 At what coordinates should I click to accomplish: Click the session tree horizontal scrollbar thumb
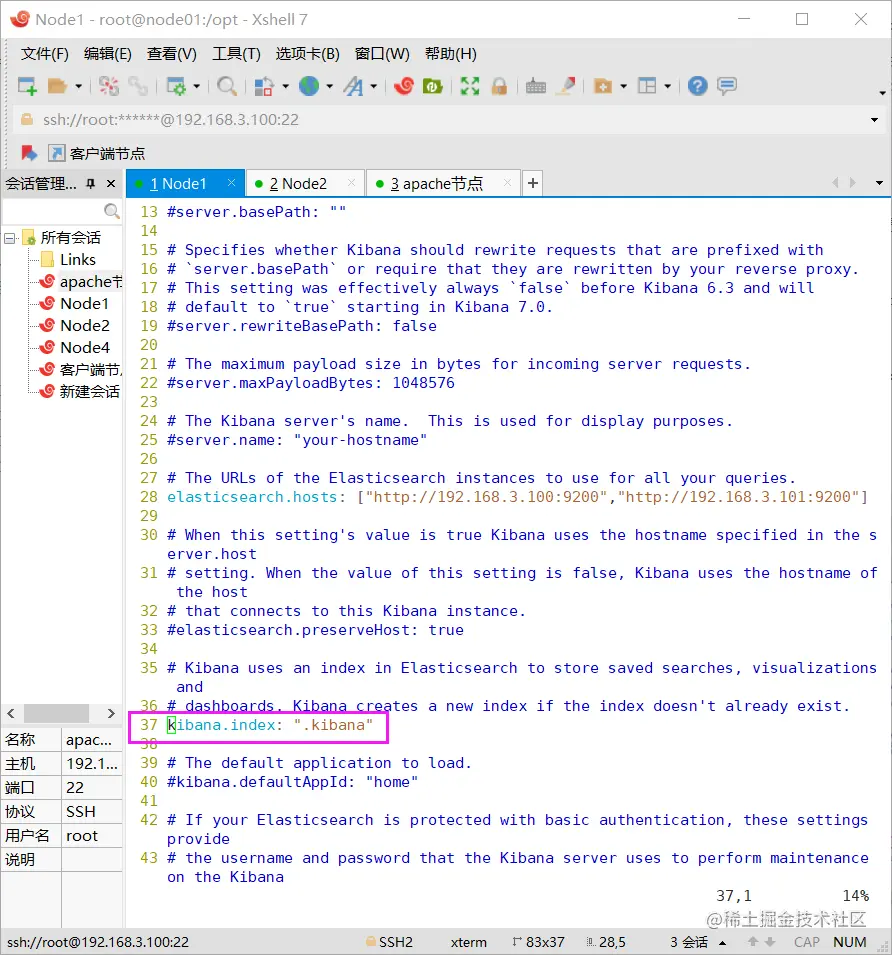[x=57, y=713]
